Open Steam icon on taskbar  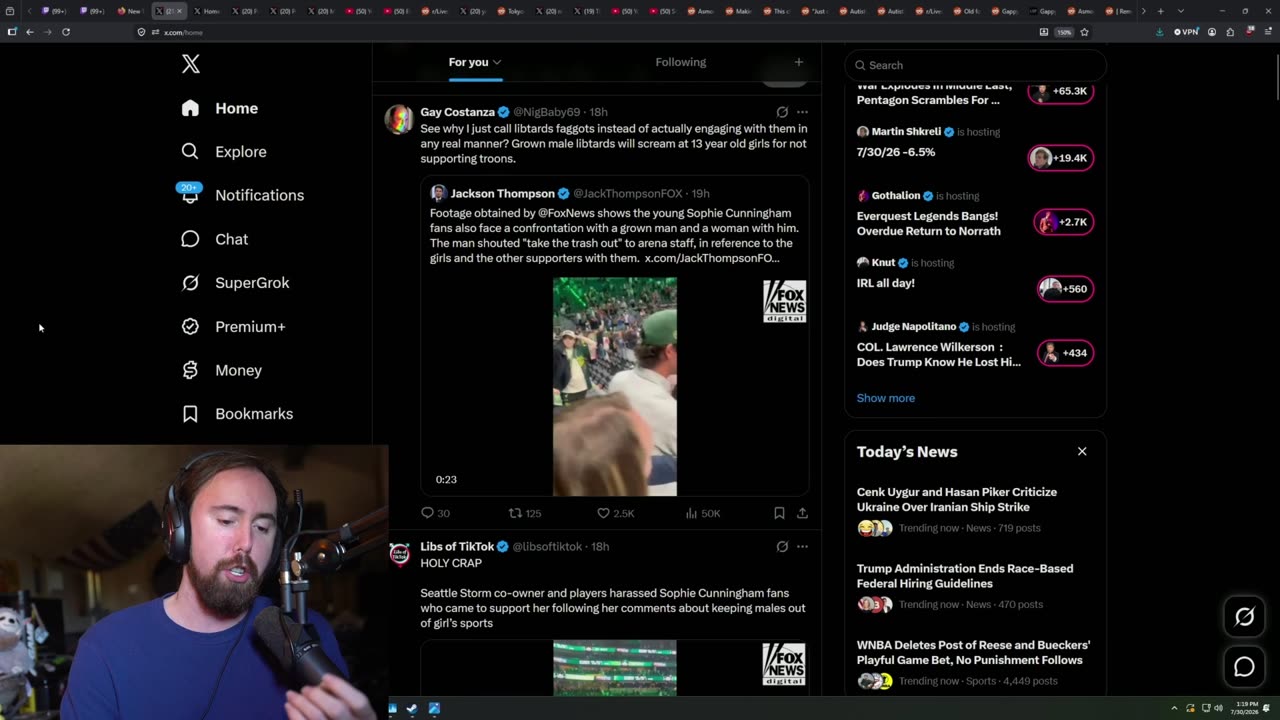click(x=413, y=708)
